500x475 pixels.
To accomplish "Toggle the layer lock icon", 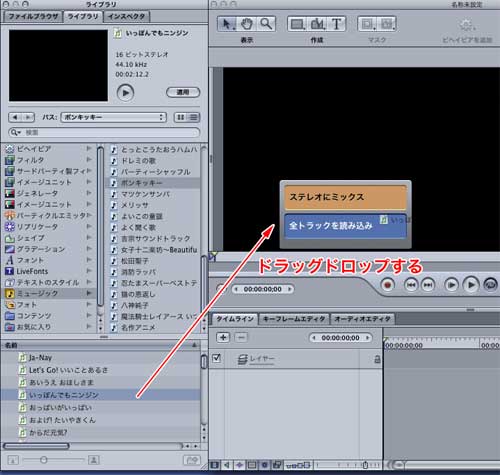I will [377, 359].
